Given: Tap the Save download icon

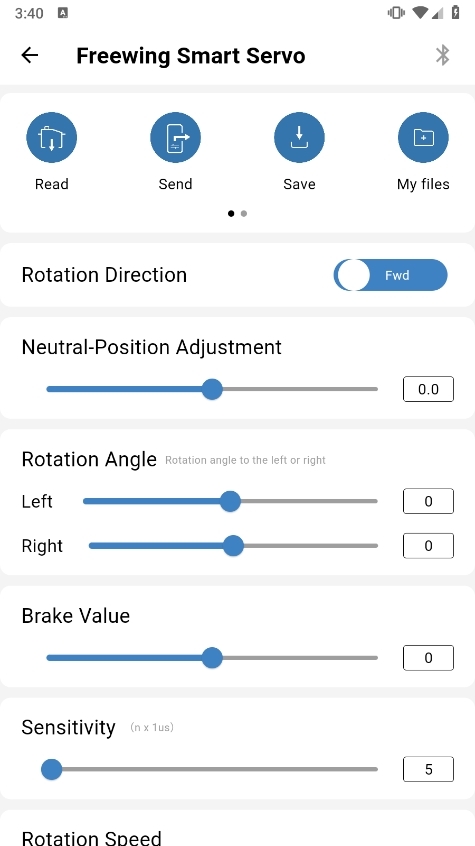Looking at the screenshot, I should tap(299, 138).
